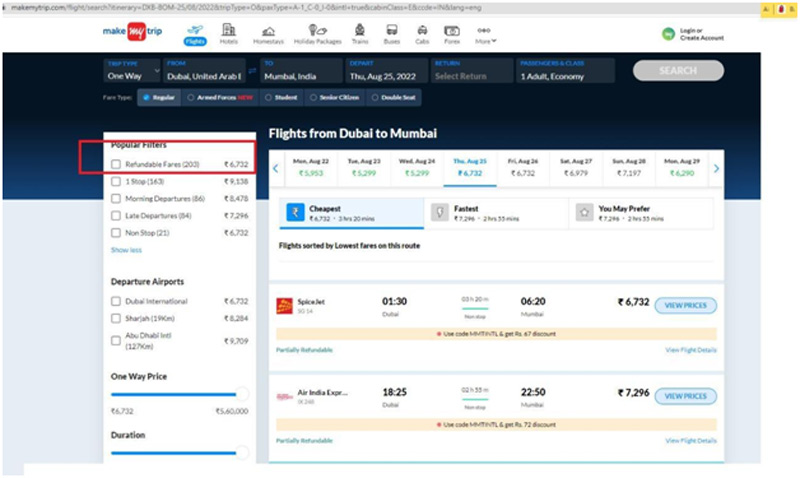The image size is (800, 478).
Task: Check the Non Stop (21) filter
Action: point(116,233)
